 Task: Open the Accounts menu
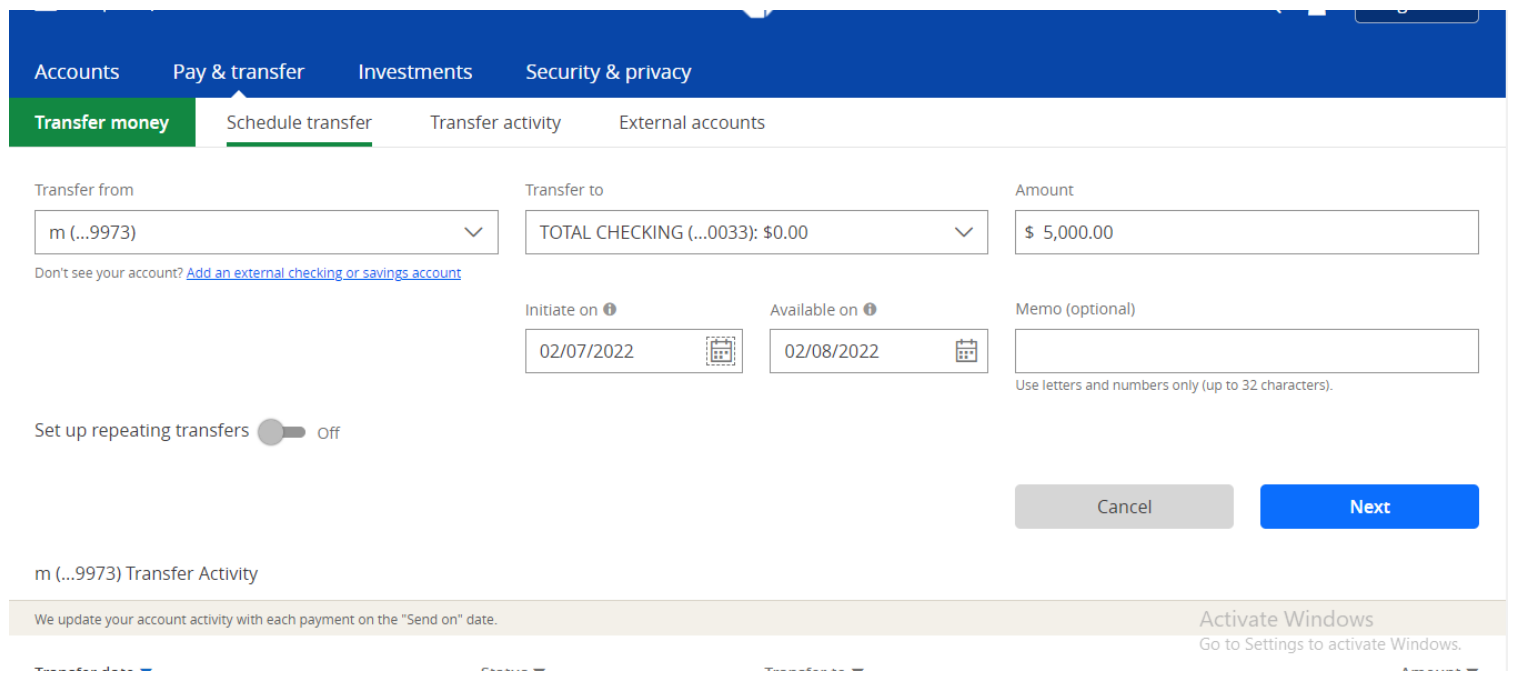click(77, 72)
